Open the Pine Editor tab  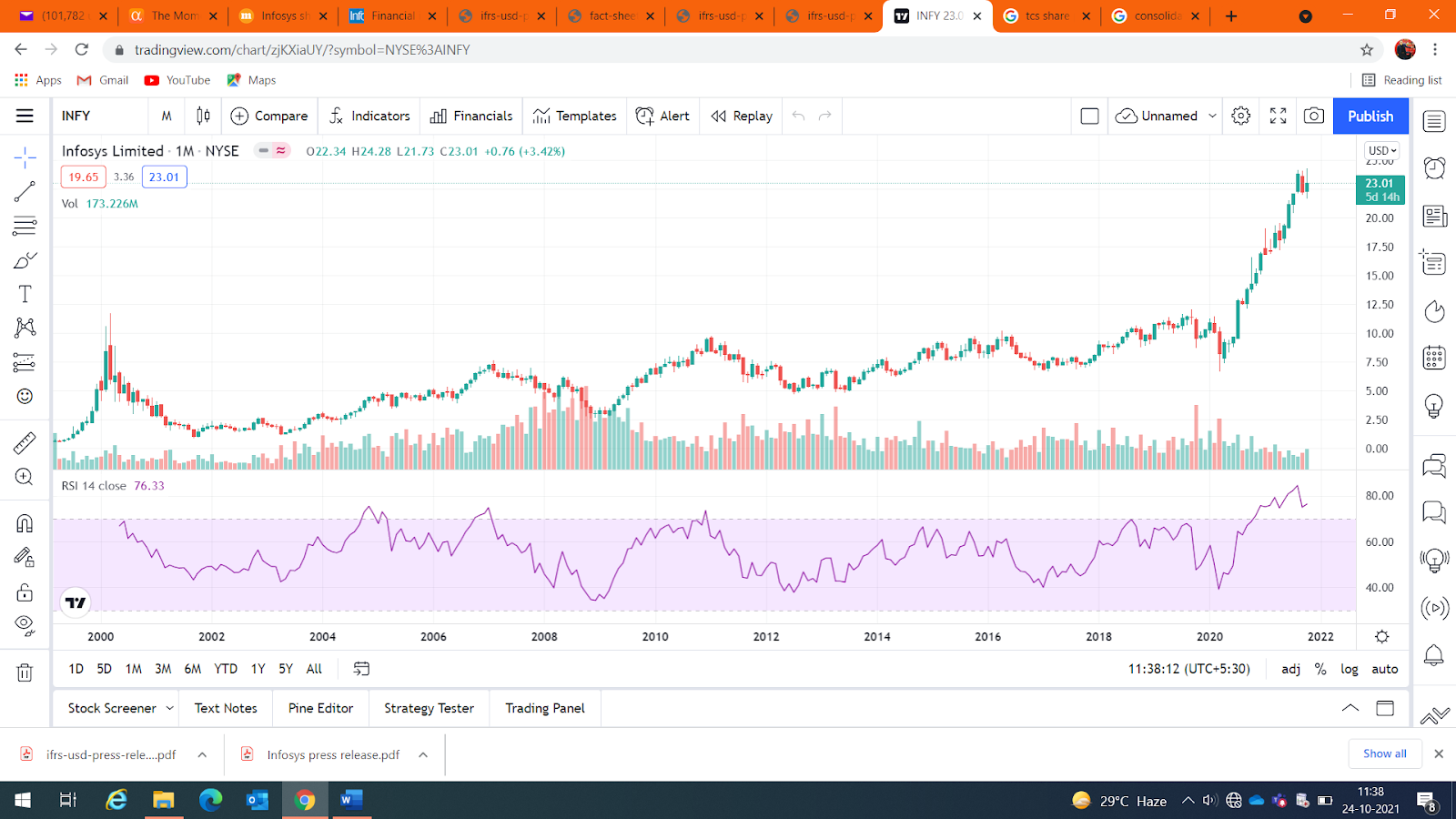click(320, 708)
